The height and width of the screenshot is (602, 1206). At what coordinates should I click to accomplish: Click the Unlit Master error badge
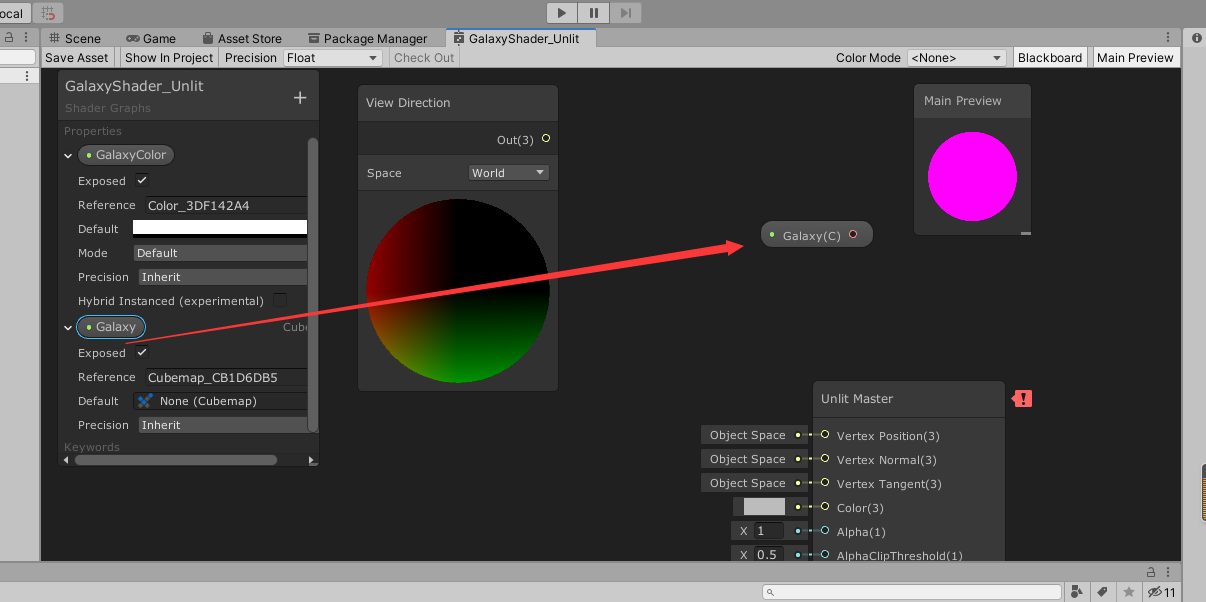[x=1021, y=398]
